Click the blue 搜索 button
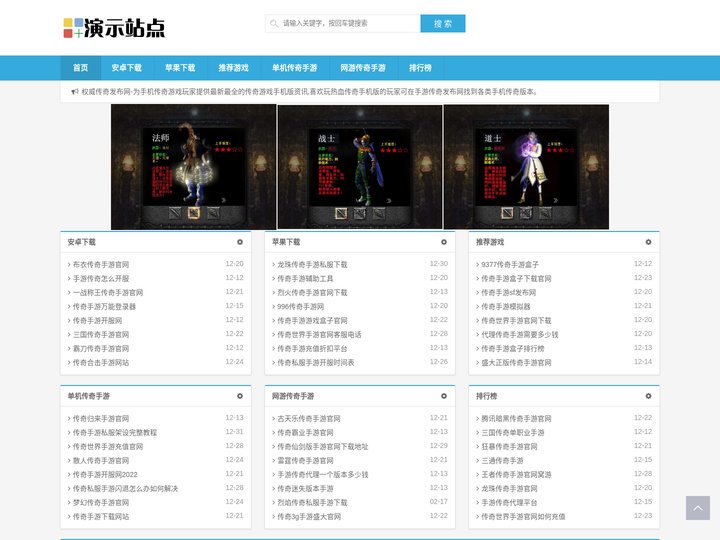 443,23
